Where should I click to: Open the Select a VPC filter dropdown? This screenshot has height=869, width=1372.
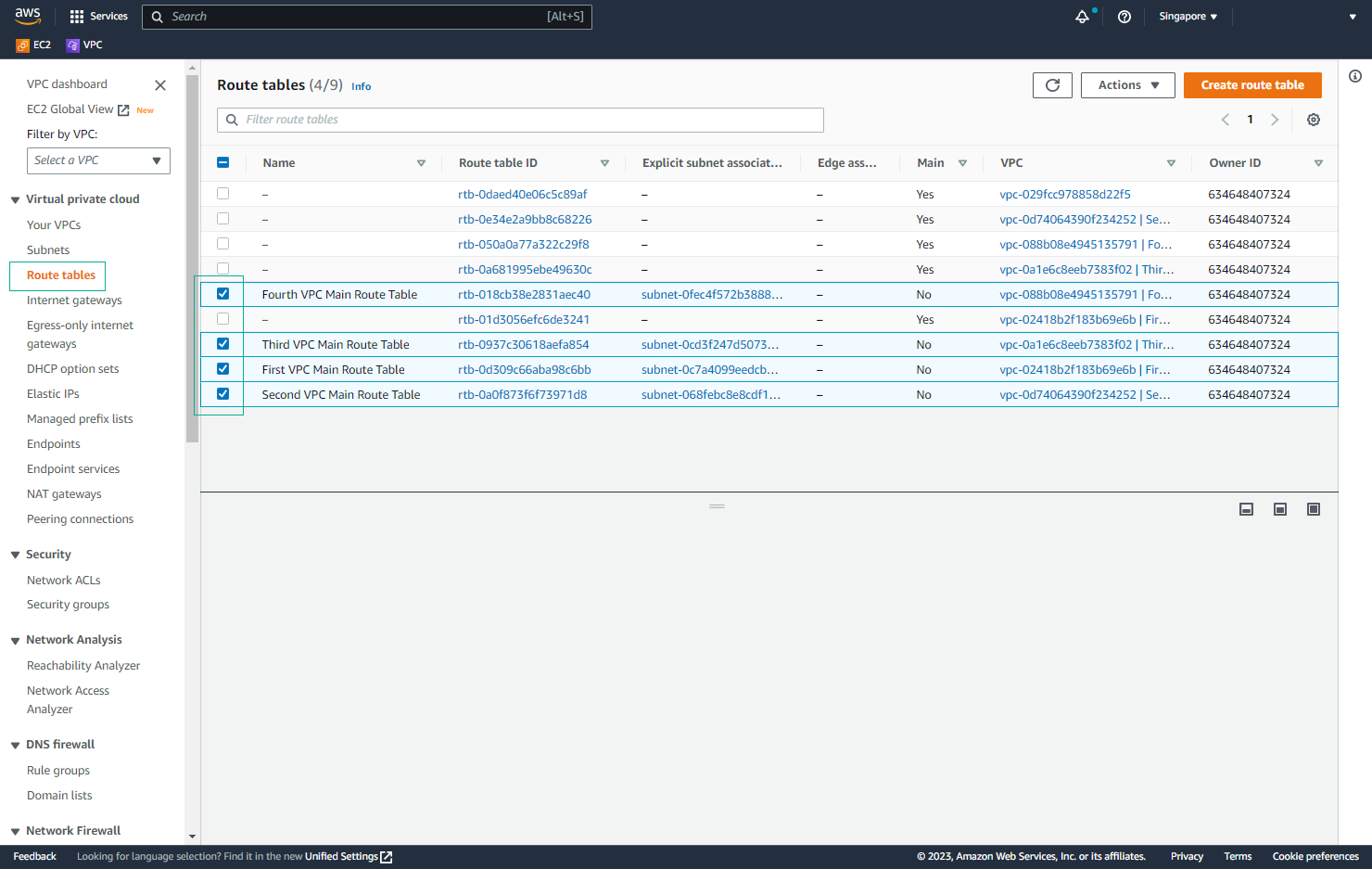[x=98, y=160]
